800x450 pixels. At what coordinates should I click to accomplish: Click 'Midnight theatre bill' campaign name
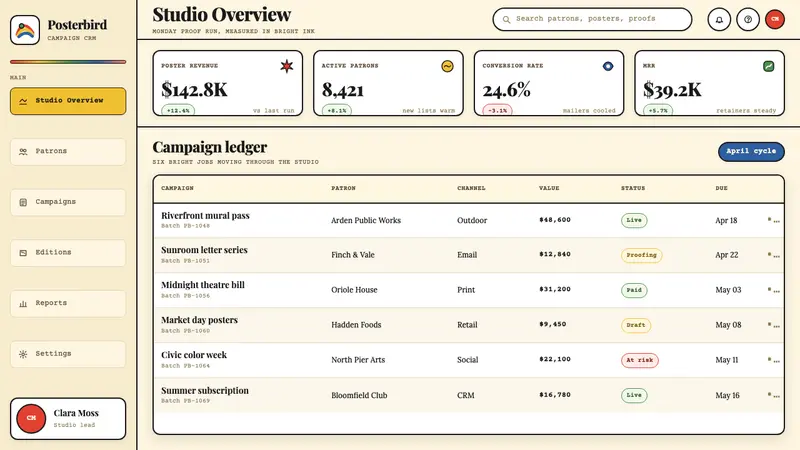point(203,285)
